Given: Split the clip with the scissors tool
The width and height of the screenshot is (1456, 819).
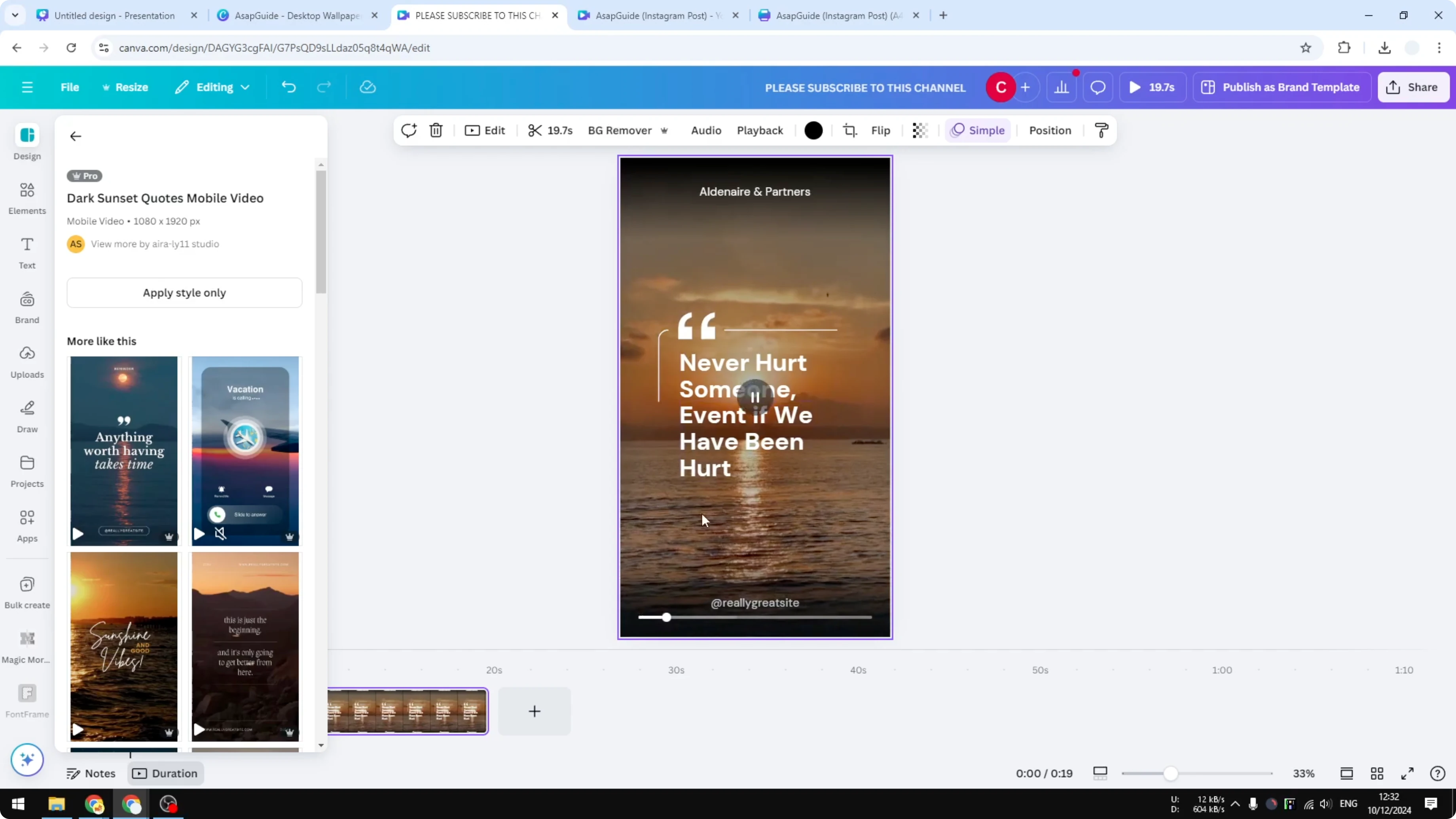Looking at the screenshot, I should (536, 130).
